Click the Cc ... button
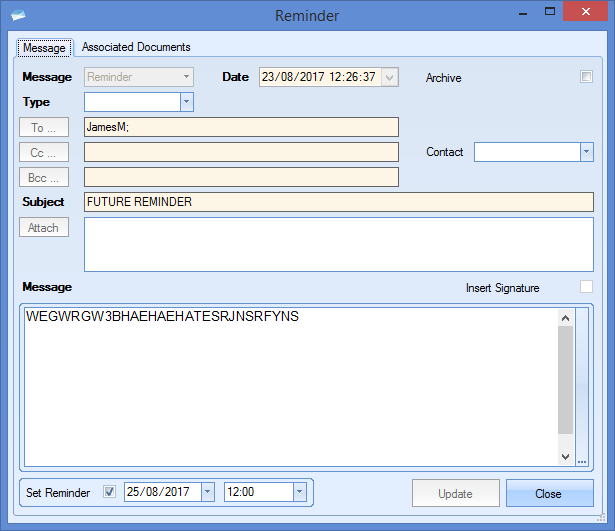 (x=44, y=152)
